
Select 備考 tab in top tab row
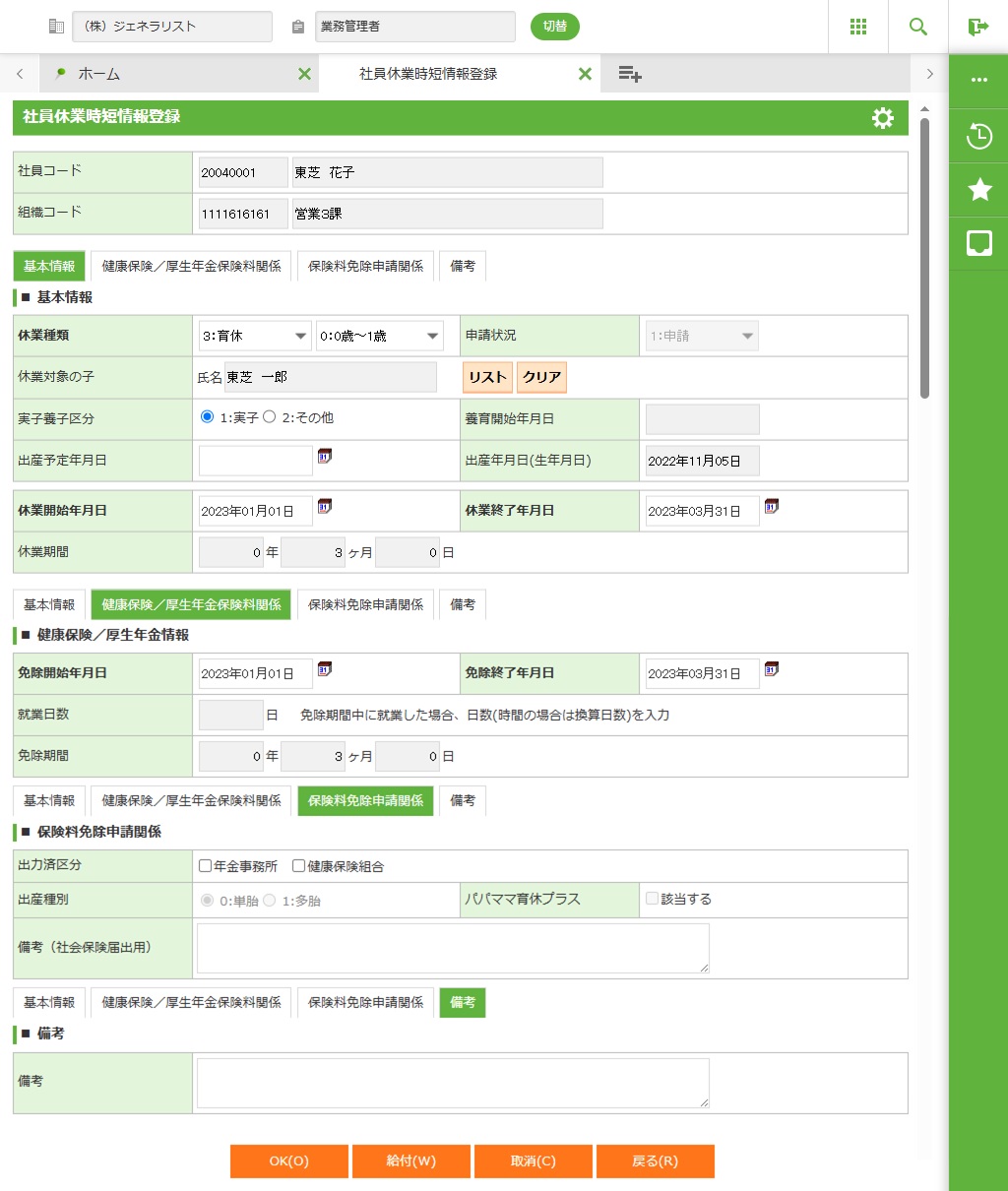tap(463, 266)
